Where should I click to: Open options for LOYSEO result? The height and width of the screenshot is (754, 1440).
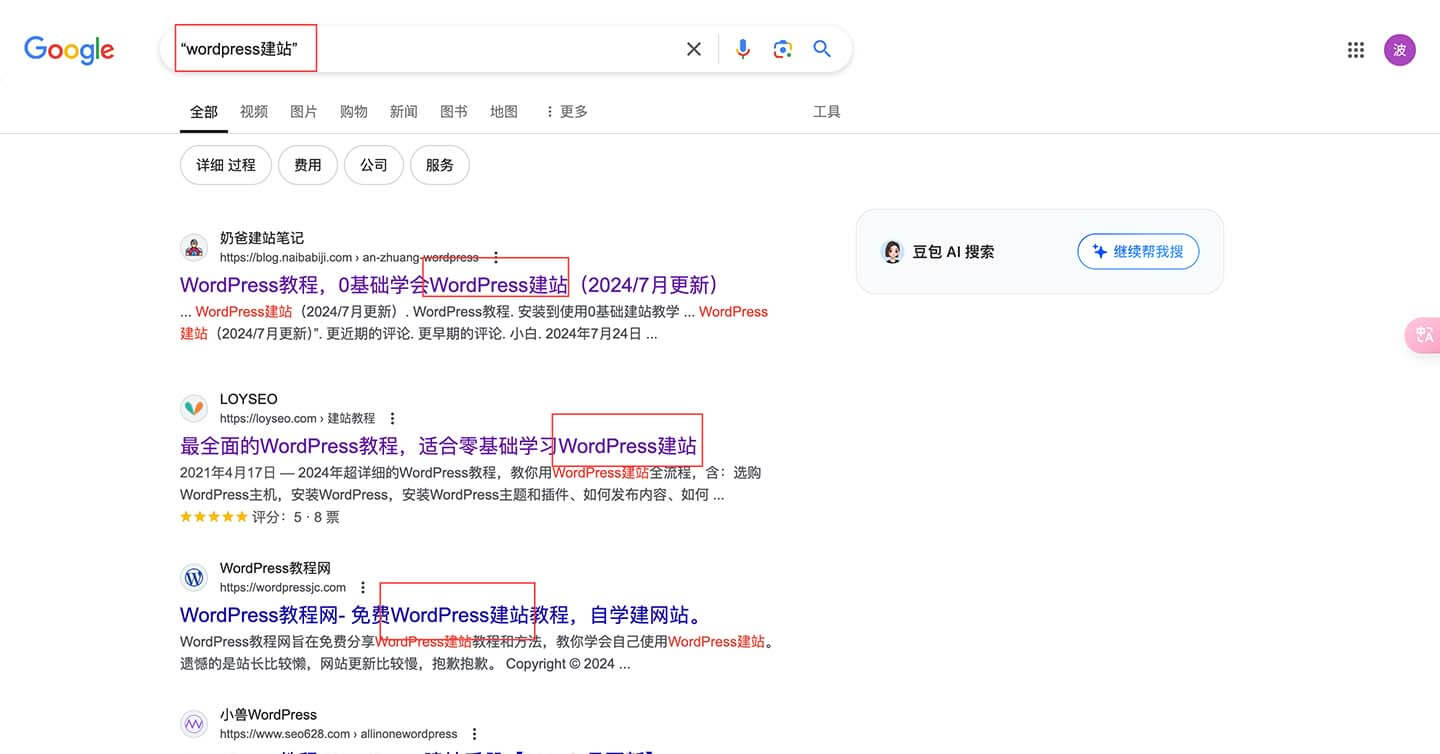[x=393, y=419]
